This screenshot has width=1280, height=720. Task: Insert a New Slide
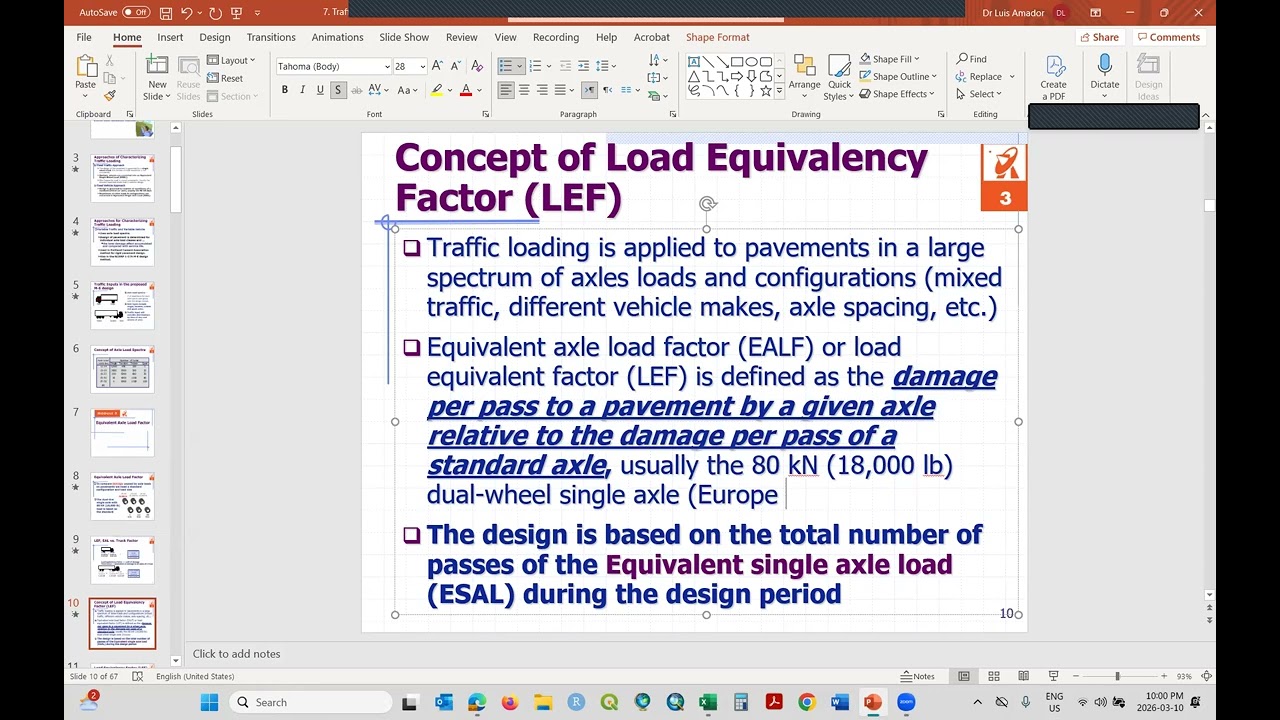pos(157,77)
